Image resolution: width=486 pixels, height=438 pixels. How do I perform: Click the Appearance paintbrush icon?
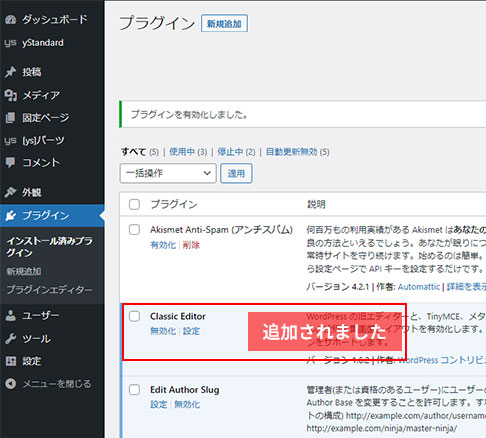pos(10,192)
